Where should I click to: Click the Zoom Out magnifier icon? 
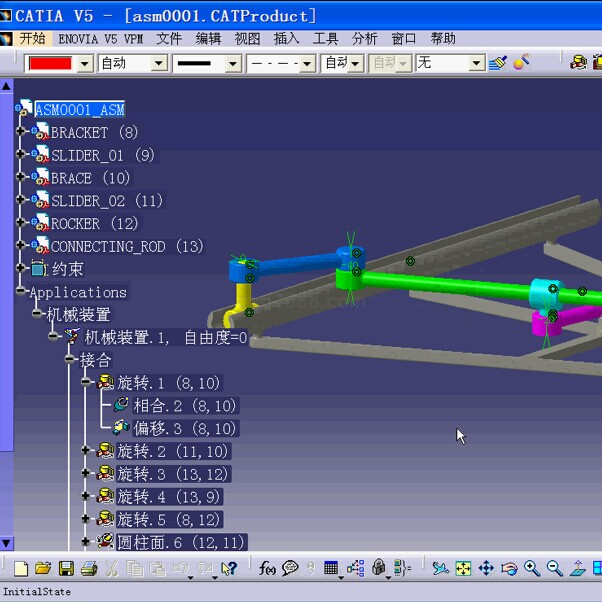click(555, 569)
